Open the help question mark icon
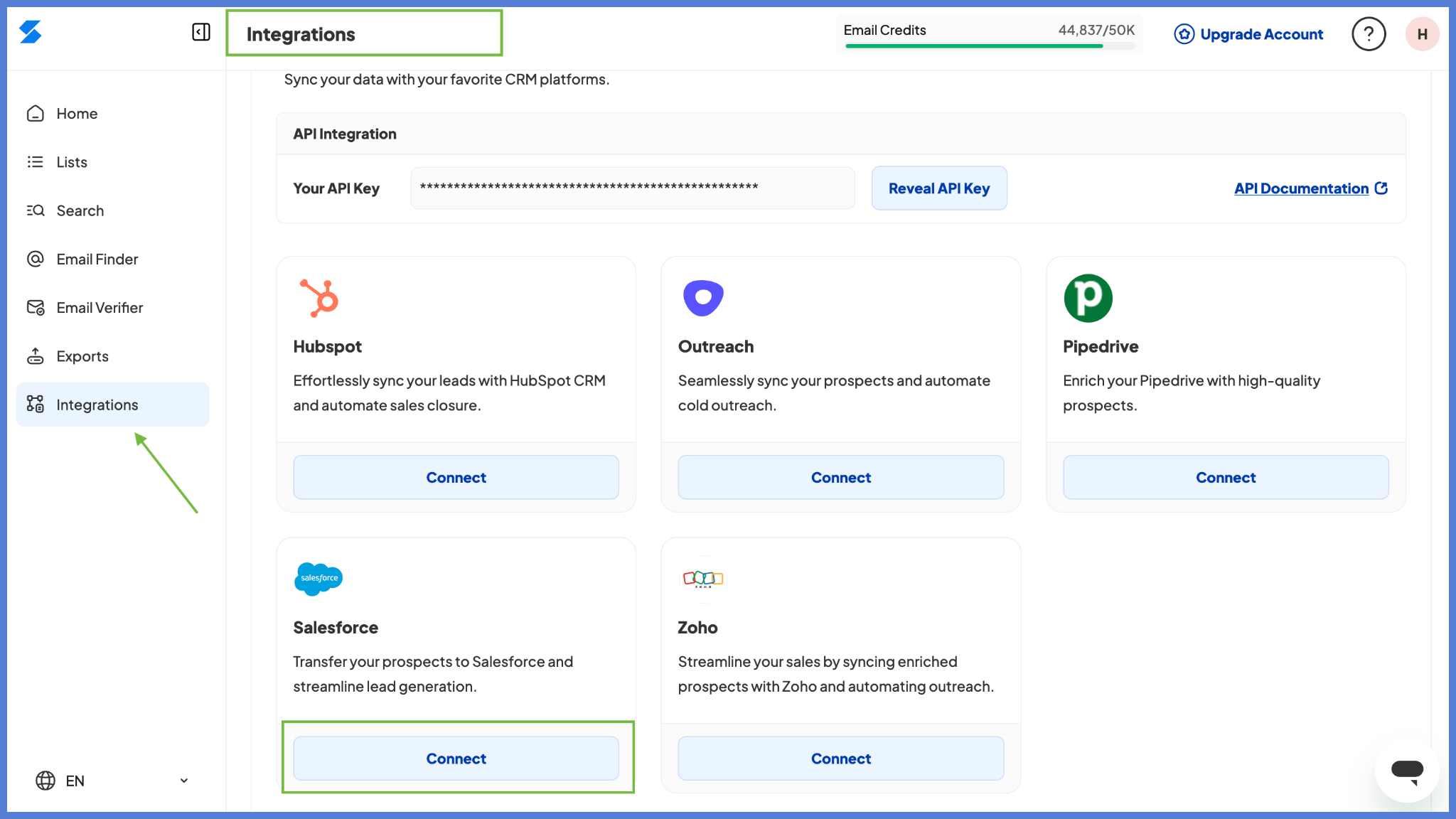The image size is (1456, 819). tap(1369, 34)
